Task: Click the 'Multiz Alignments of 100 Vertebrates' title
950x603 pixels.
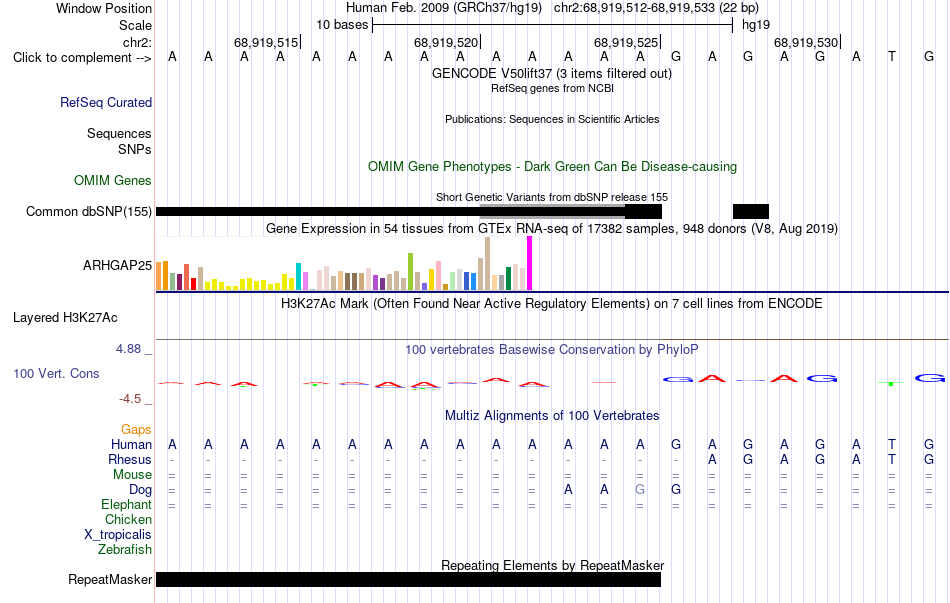Action: tap(552, 416)
